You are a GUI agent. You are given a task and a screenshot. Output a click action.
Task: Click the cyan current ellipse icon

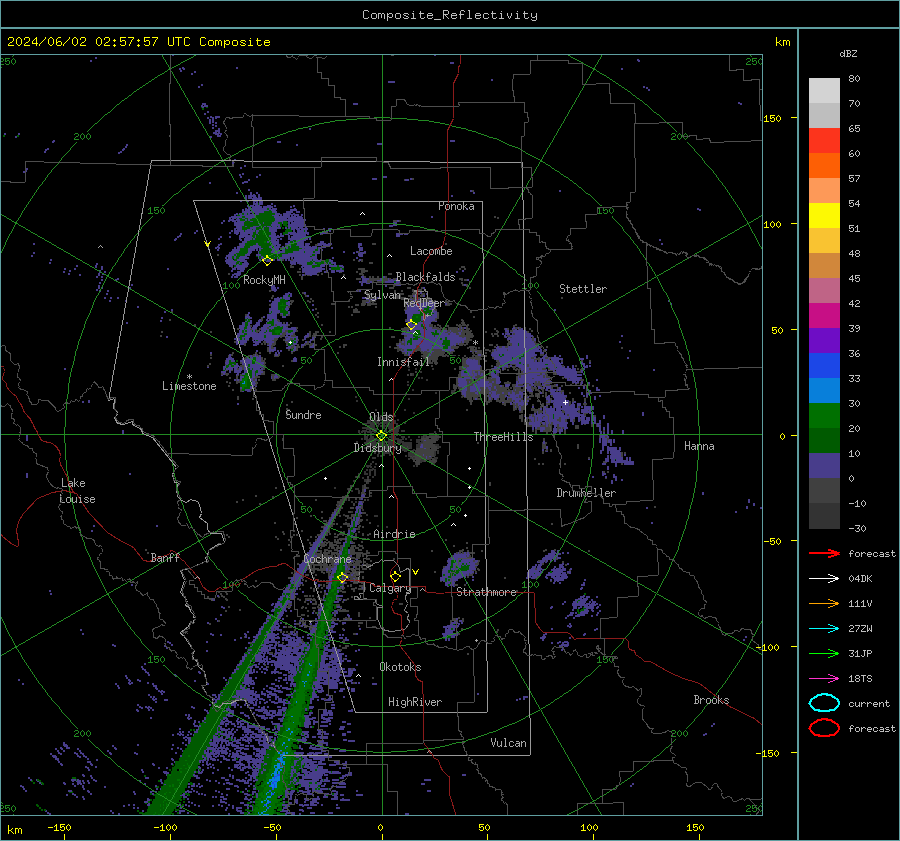(x=824, y=703)
